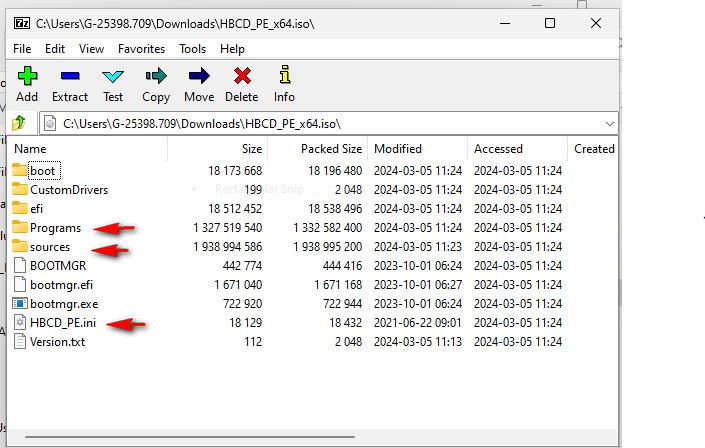Open the Info toolbar icon
The height and width of the screenshot is (448, 705).
(x=285, y=75)
